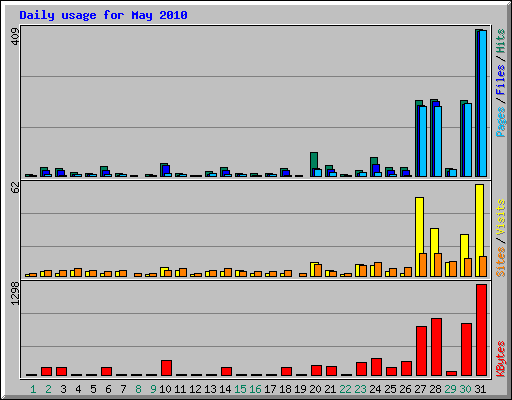Select the red 'KBytes' legend label
This screenshot has width=512, height=400.
coord(500,359)
